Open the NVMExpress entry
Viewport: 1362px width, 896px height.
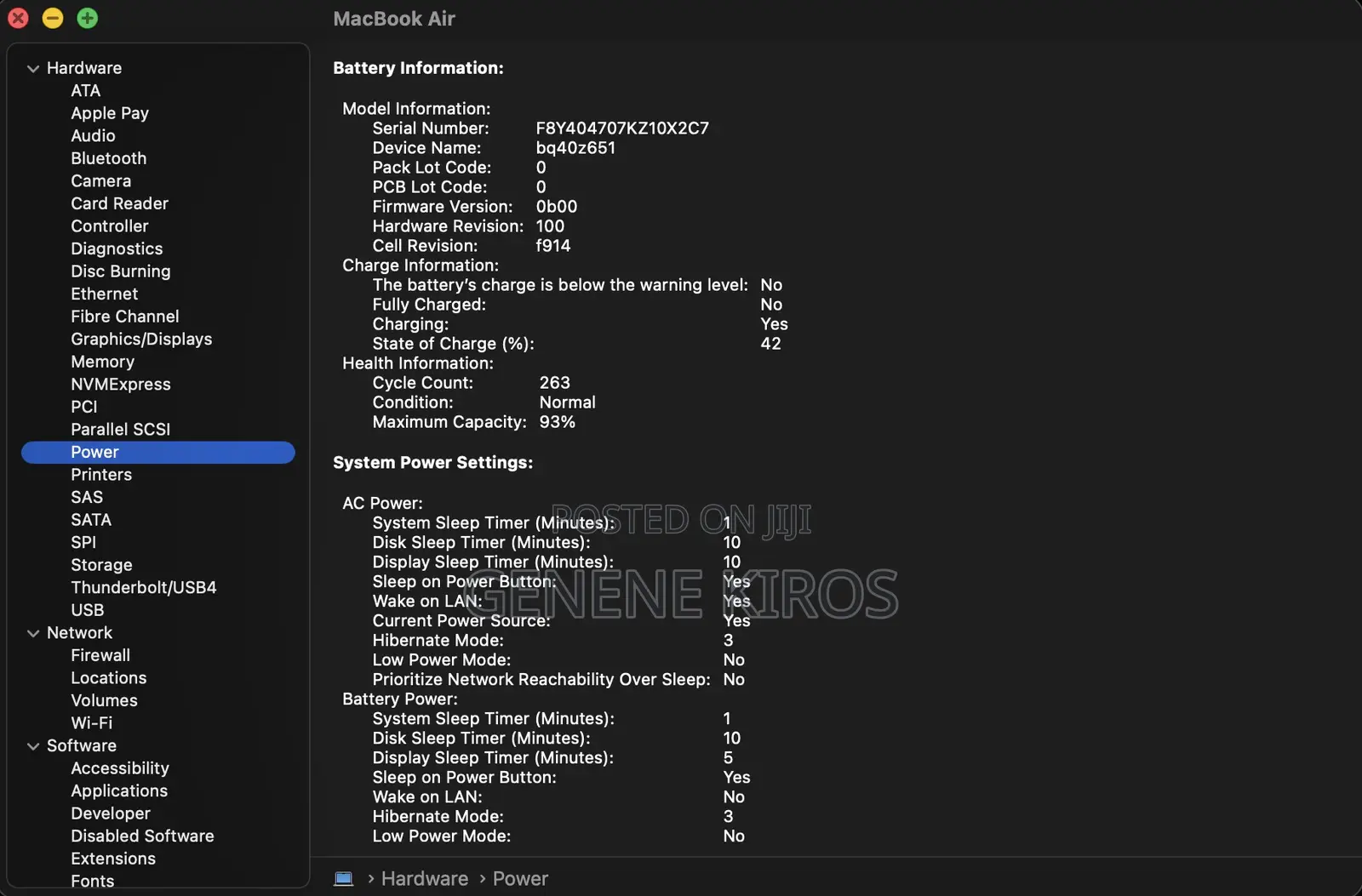click(121, 385)
